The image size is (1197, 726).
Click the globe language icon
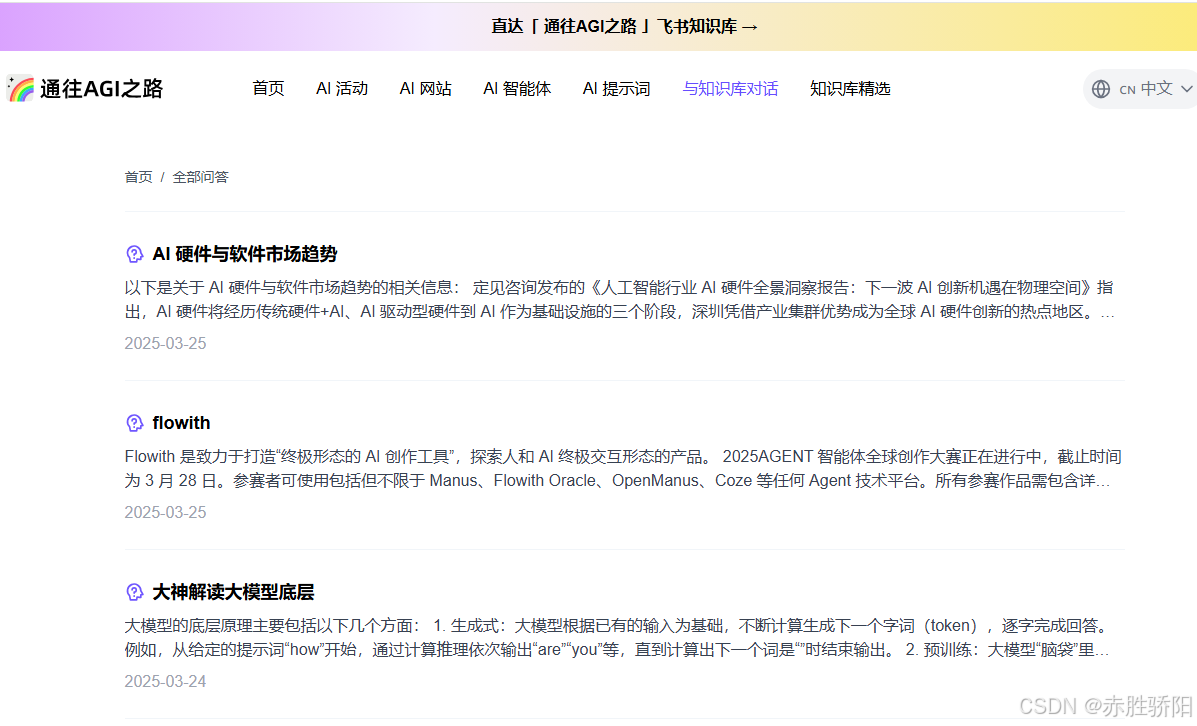1101,89
